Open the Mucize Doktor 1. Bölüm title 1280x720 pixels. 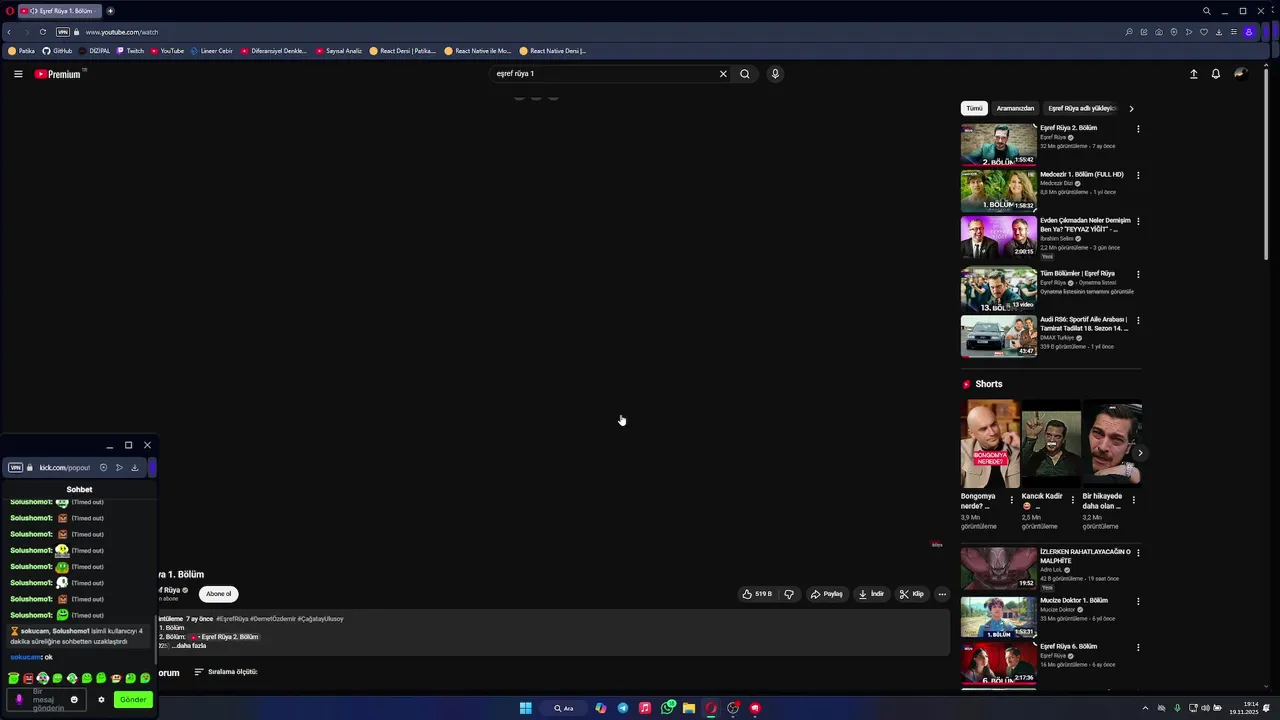[1074, 601]
